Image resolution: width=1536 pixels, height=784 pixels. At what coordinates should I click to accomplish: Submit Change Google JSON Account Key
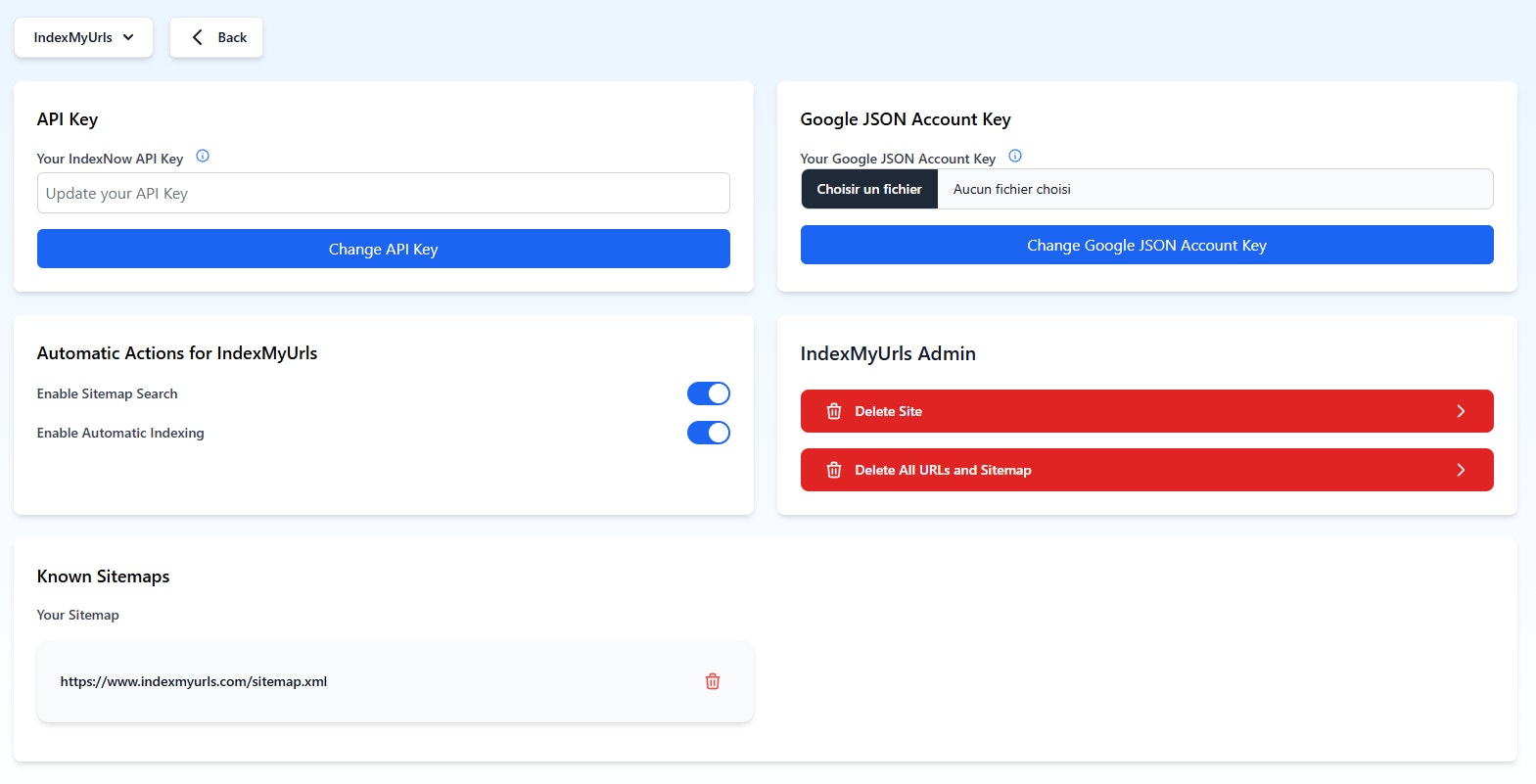[x=1147, y=245]
